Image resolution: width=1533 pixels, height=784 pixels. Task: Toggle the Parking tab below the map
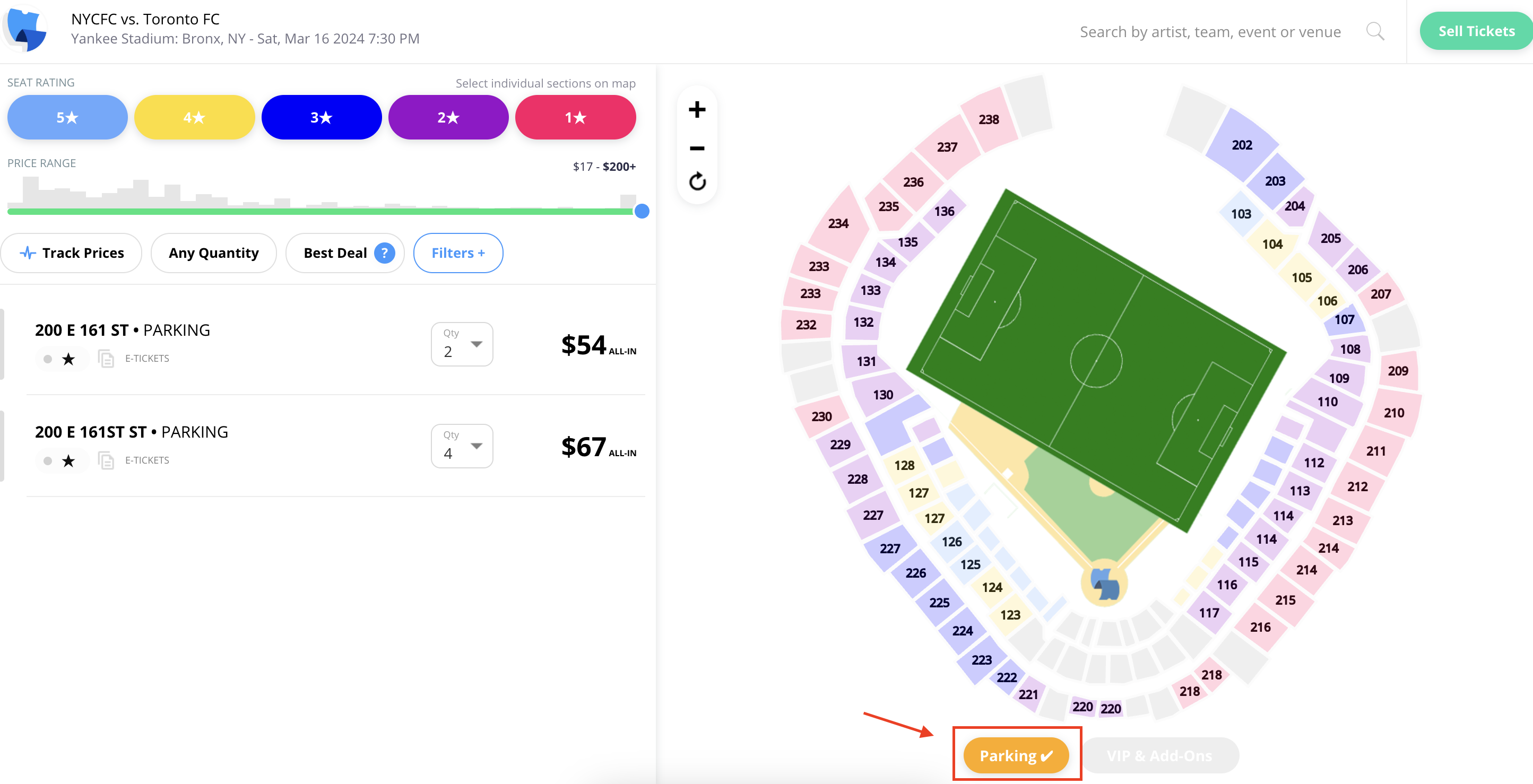click(x=1016, y=755)
